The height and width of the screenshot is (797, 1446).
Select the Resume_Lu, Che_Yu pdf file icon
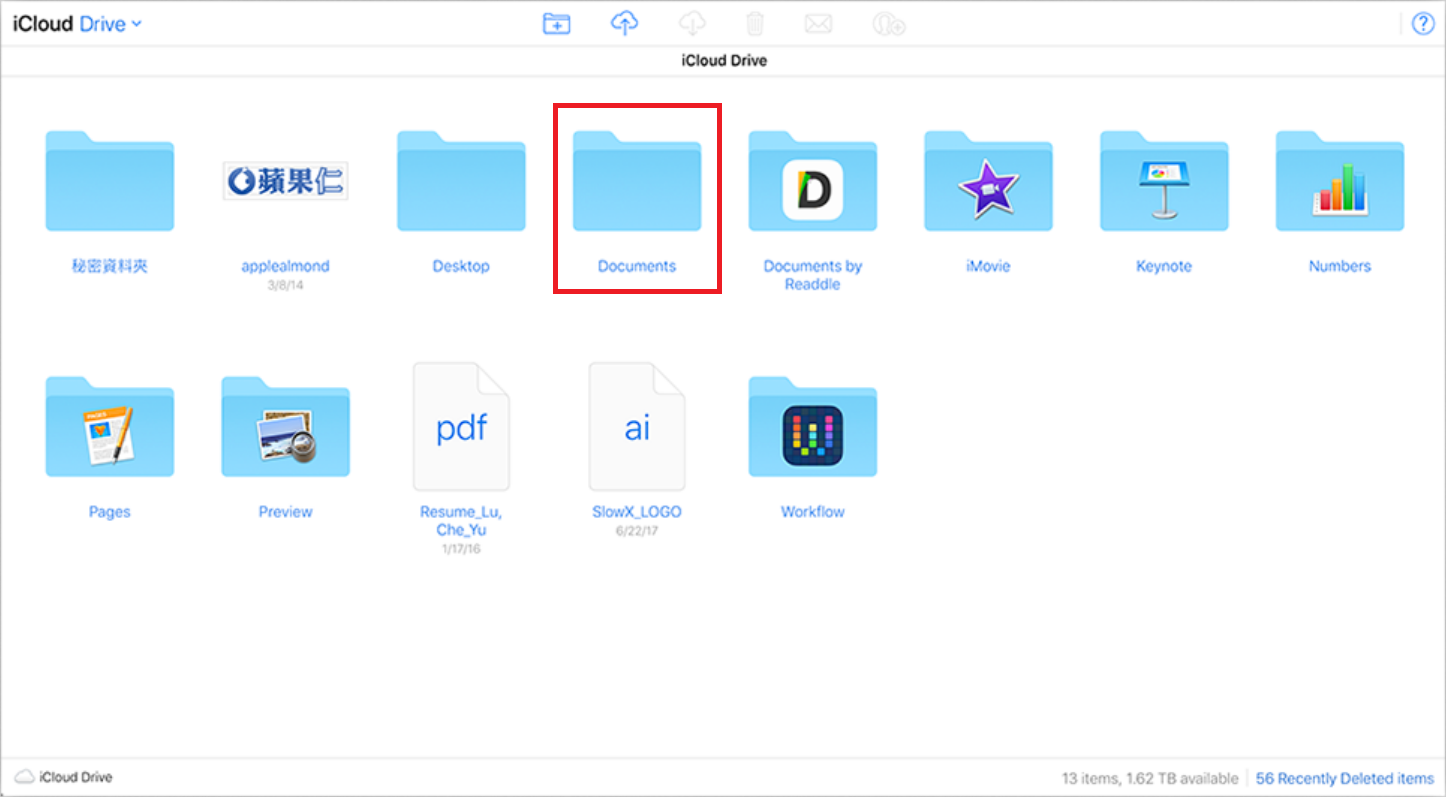pos(461,427)
